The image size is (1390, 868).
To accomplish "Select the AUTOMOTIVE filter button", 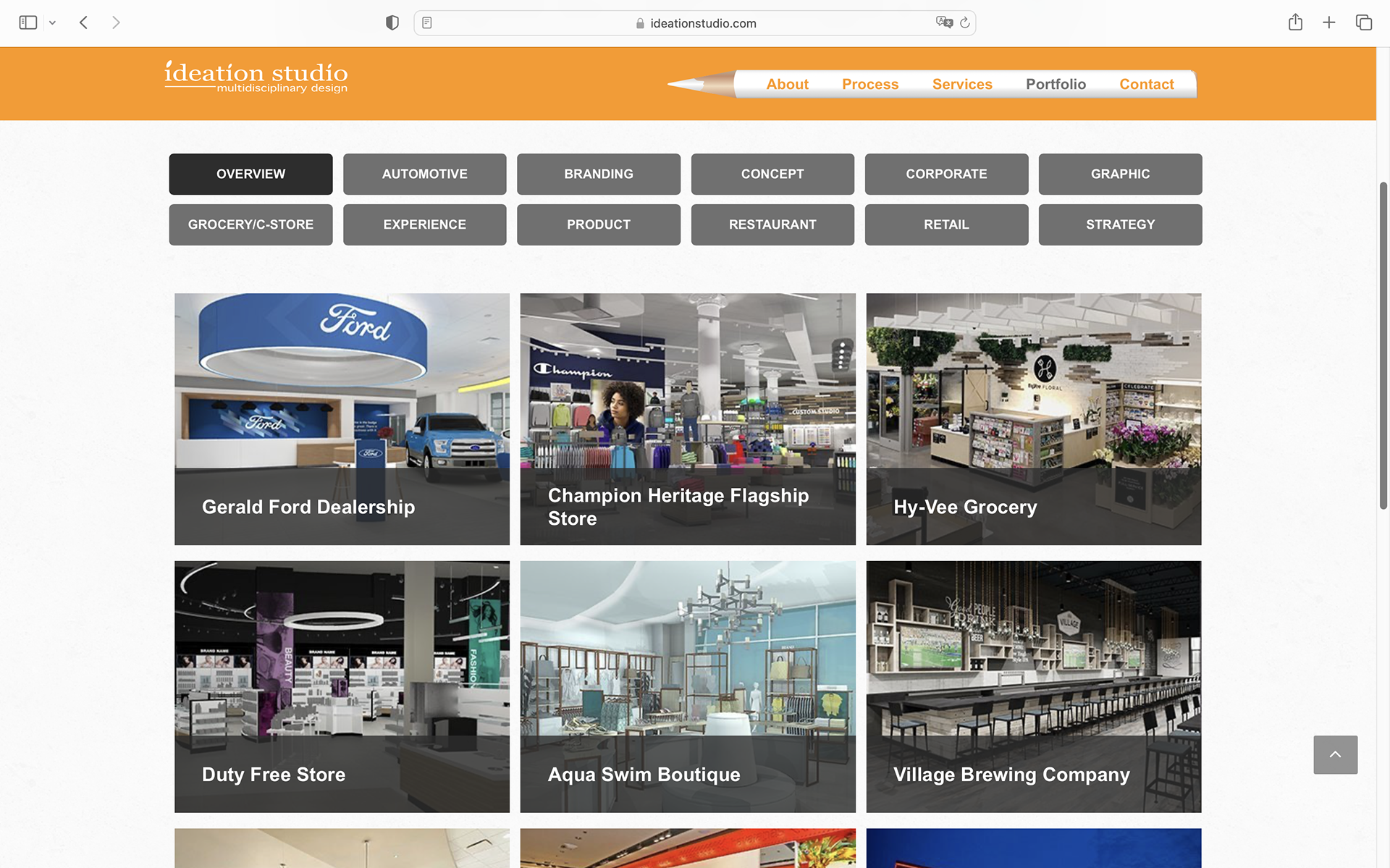I will (425, 174).
